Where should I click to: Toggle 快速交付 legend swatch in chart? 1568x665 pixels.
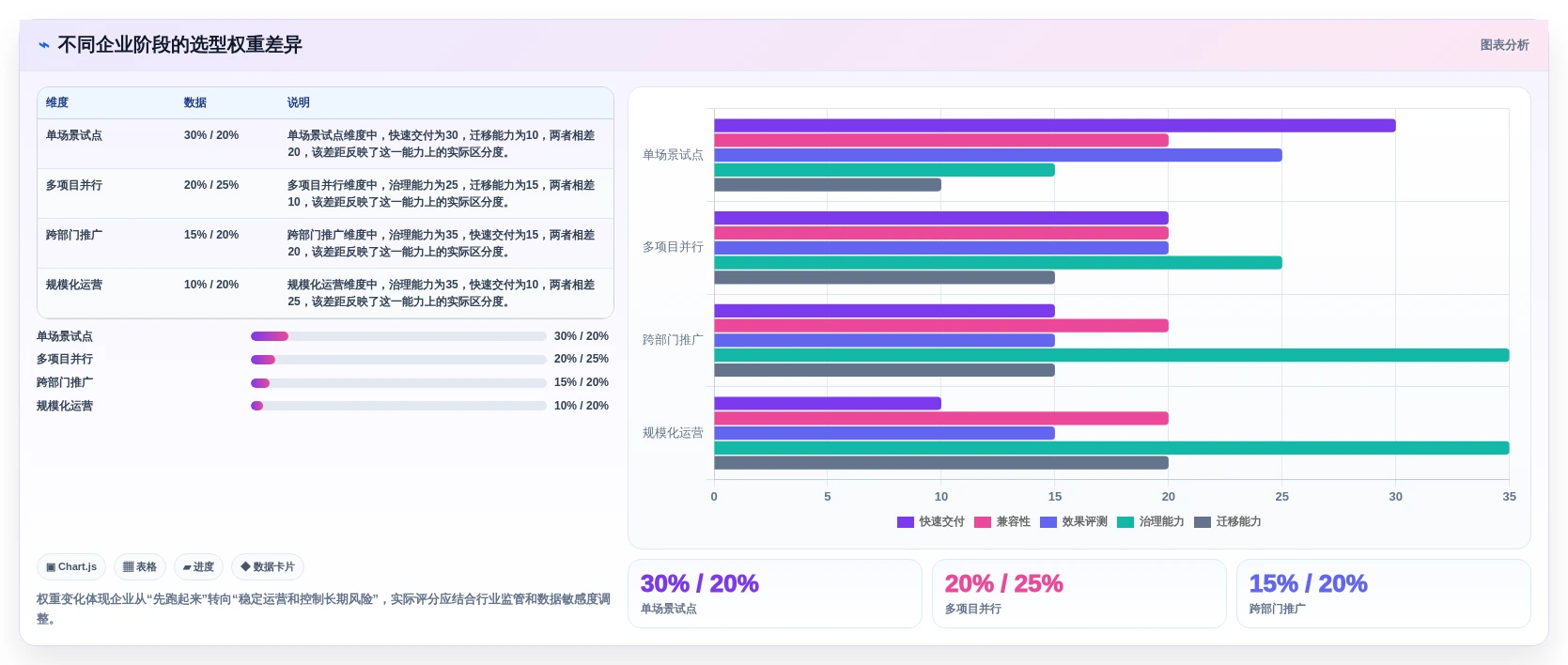click(x=906, y=522)
